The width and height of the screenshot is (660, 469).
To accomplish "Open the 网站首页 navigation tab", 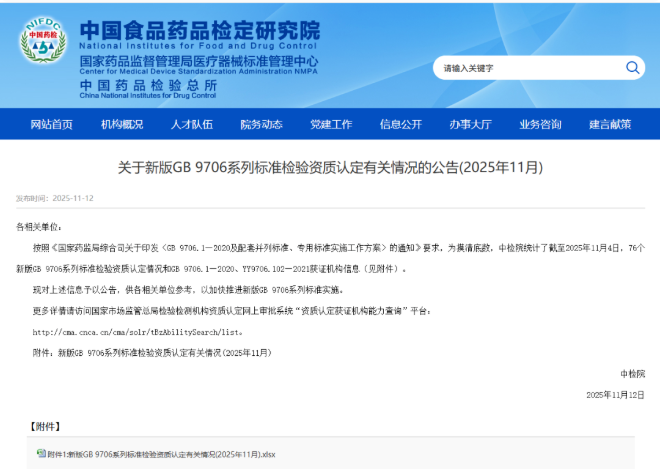I will [x=52, y=125].
